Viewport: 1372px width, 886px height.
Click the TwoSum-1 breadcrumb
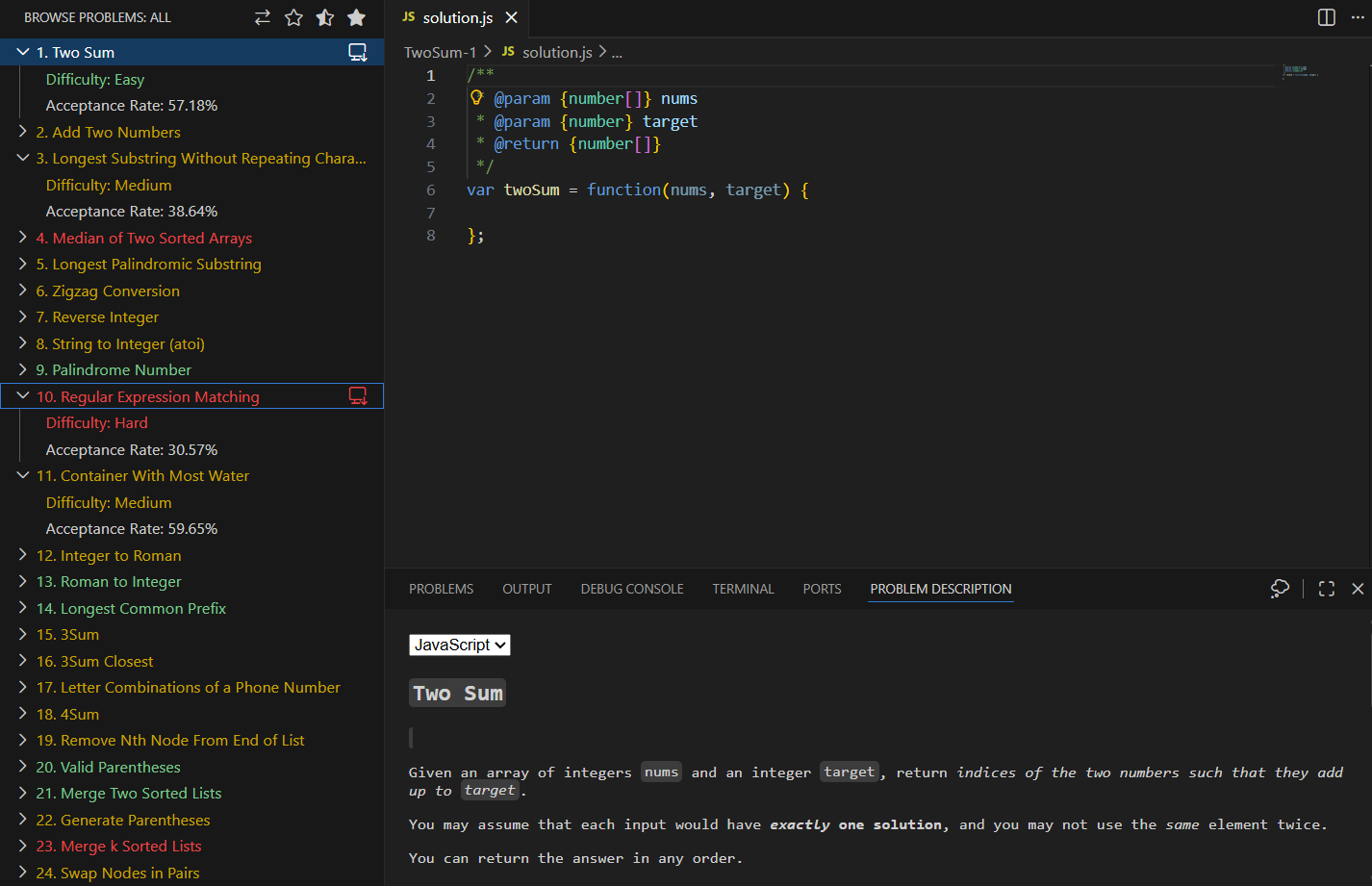point(440,52)
